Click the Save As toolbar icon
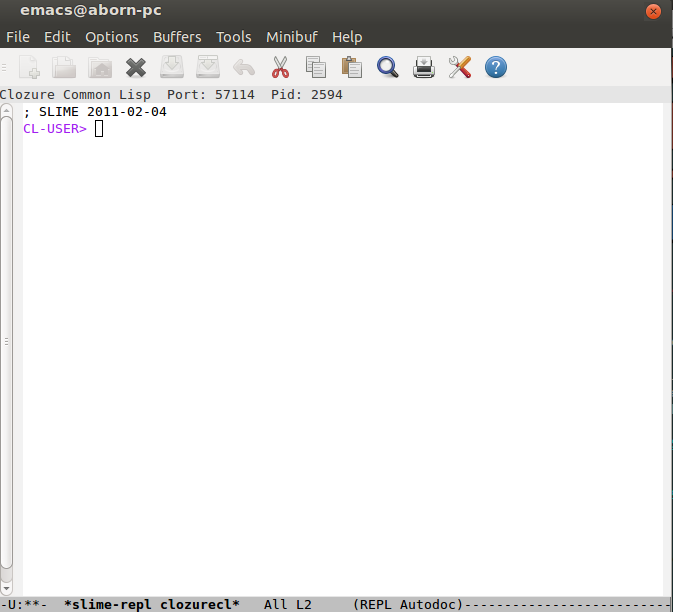 click(x=208, y=68)
